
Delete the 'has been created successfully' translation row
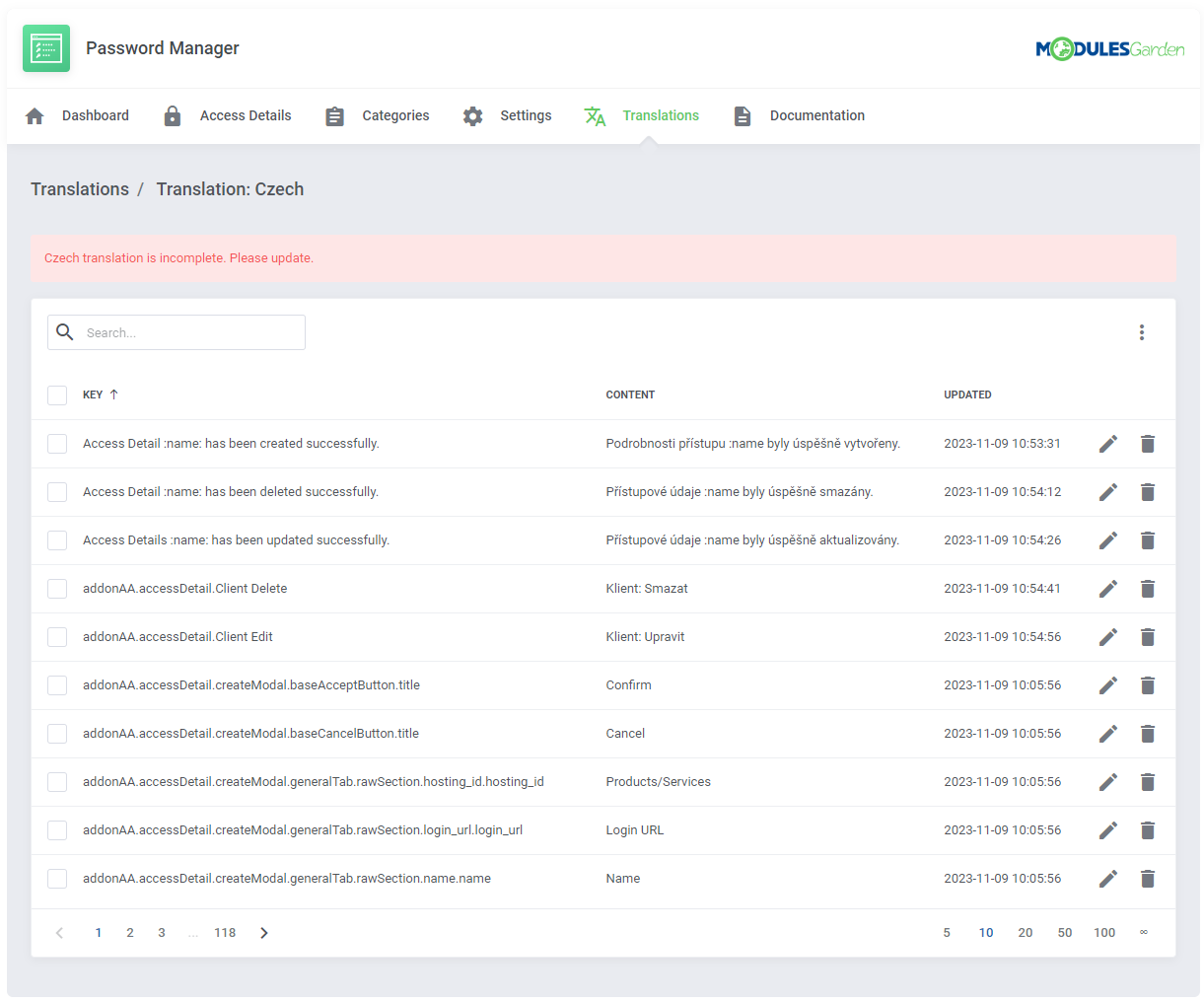(1148, 444)
